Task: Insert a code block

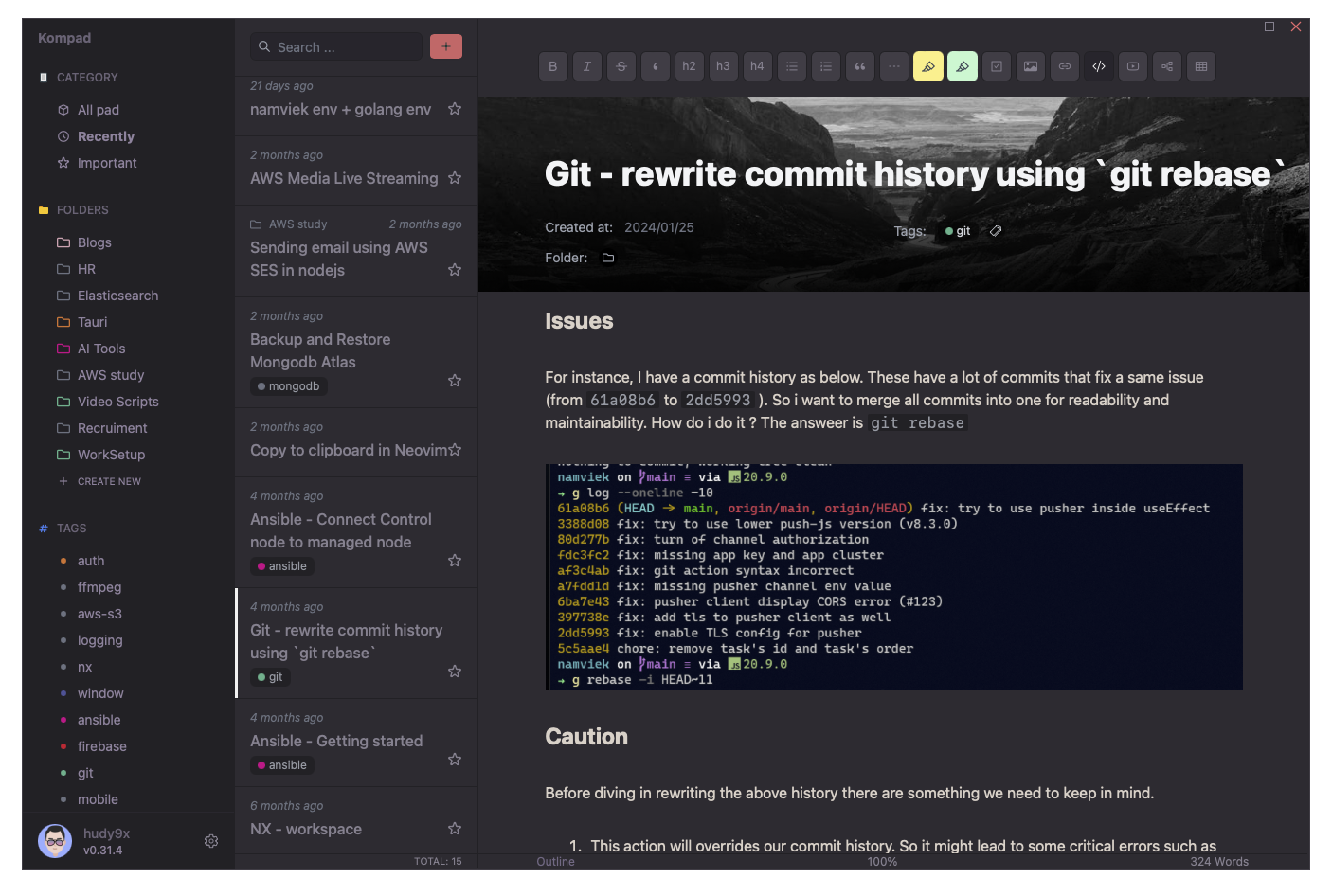Action: coord(1099,66)
